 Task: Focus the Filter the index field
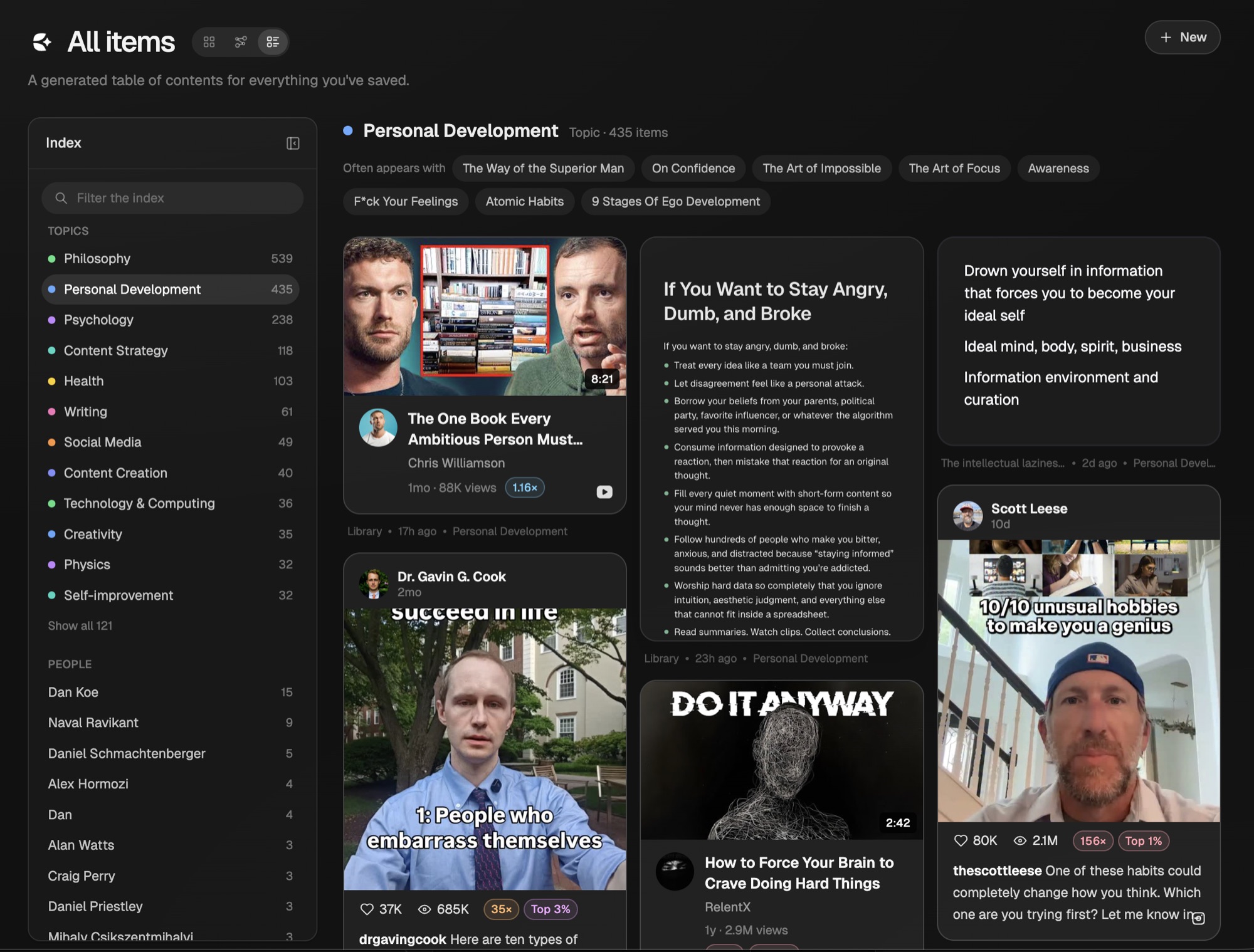[x=172, y=198]
